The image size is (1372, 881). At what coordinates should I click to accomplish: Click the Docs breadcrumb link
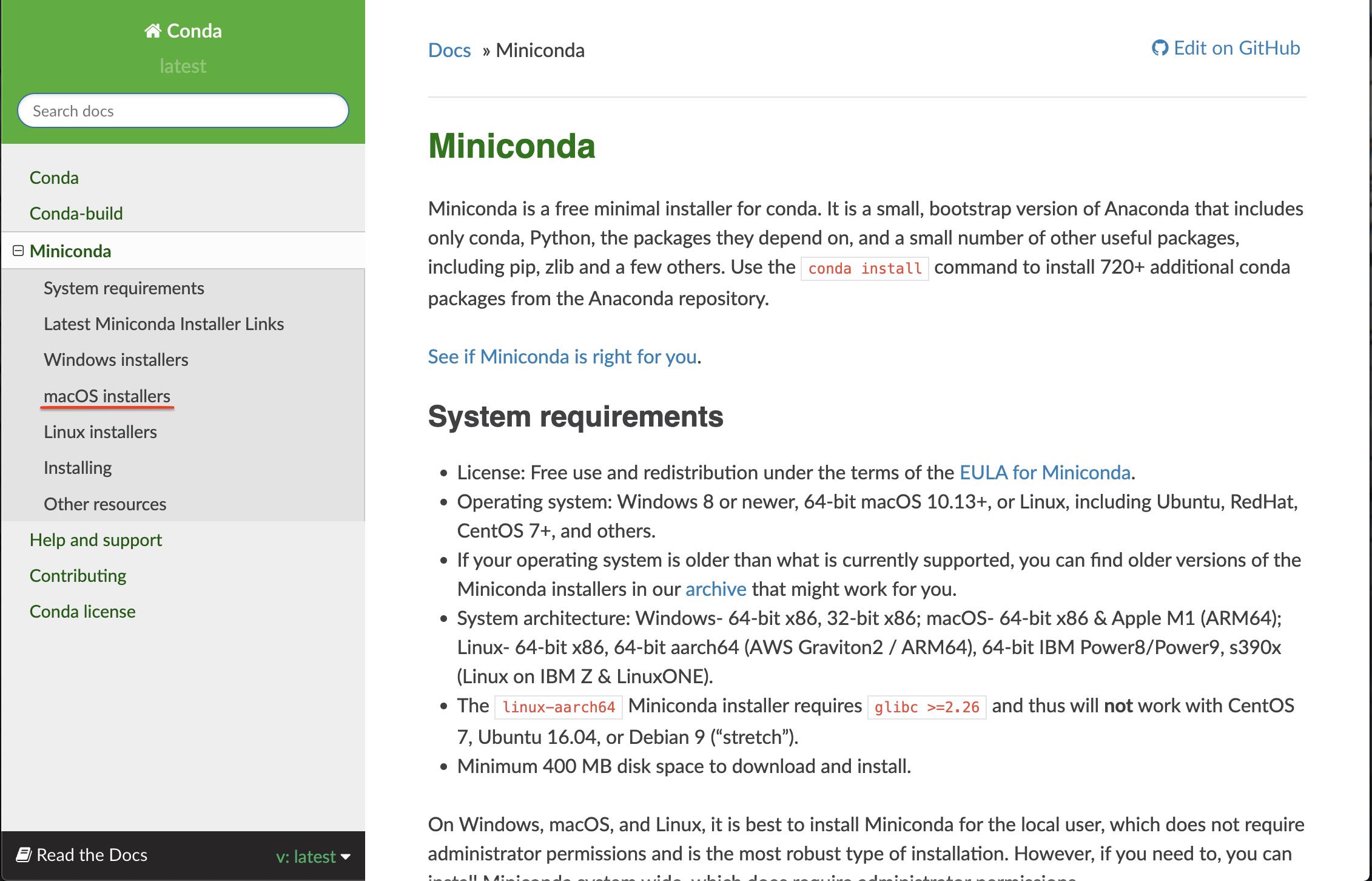[449, 50]
